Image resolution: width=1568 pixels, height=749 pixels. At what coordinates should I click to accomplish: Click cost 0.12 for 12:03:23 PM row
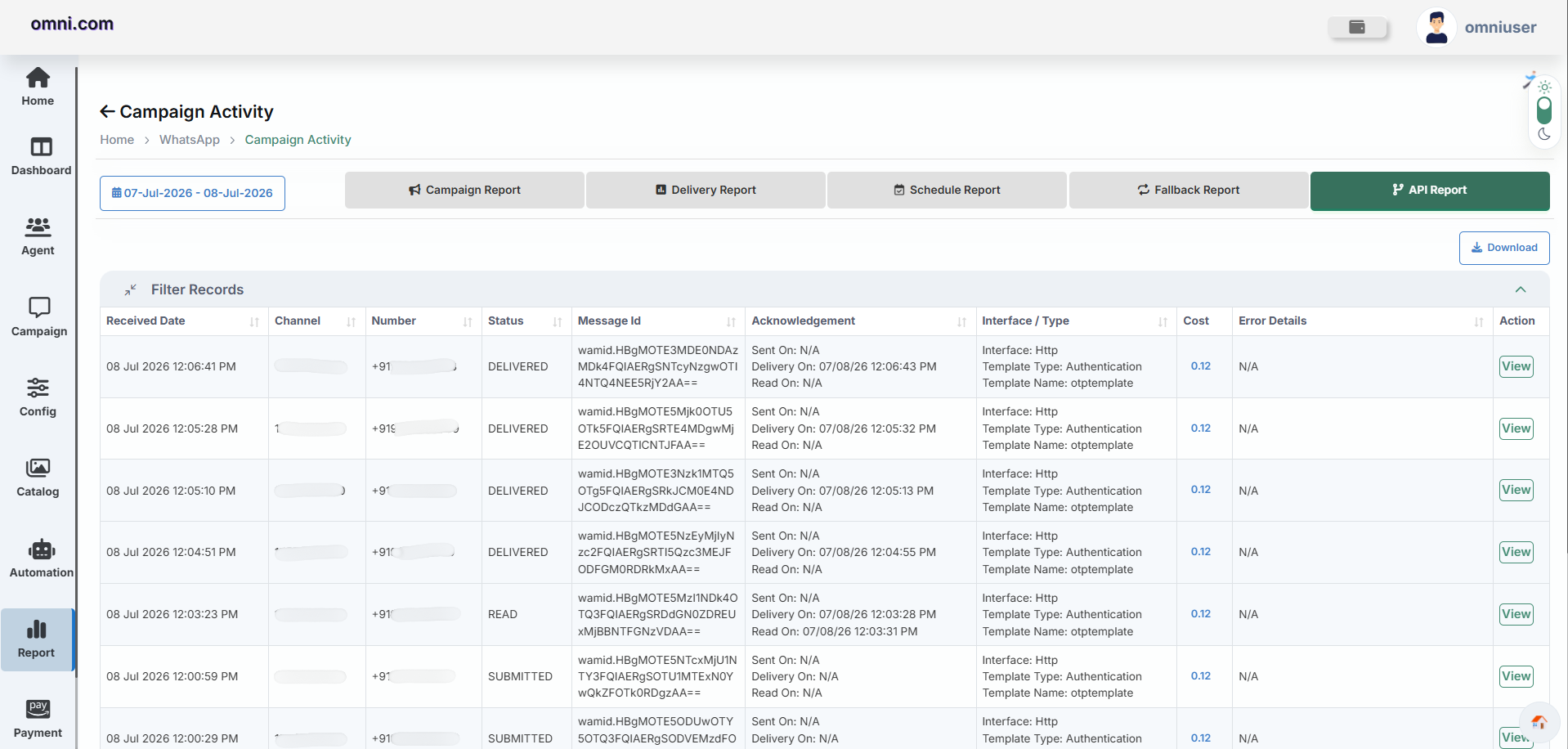coord(1200,614)
